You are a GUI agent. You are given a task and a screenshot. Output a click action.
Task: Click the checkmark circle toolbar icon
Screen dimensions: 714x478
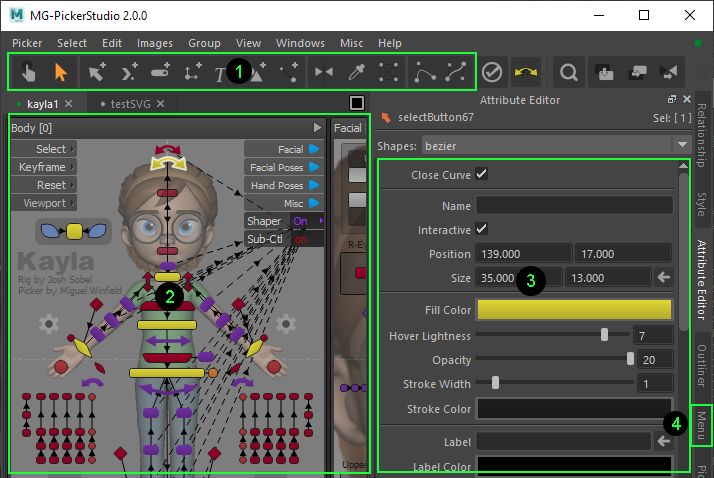pos(491,72)
